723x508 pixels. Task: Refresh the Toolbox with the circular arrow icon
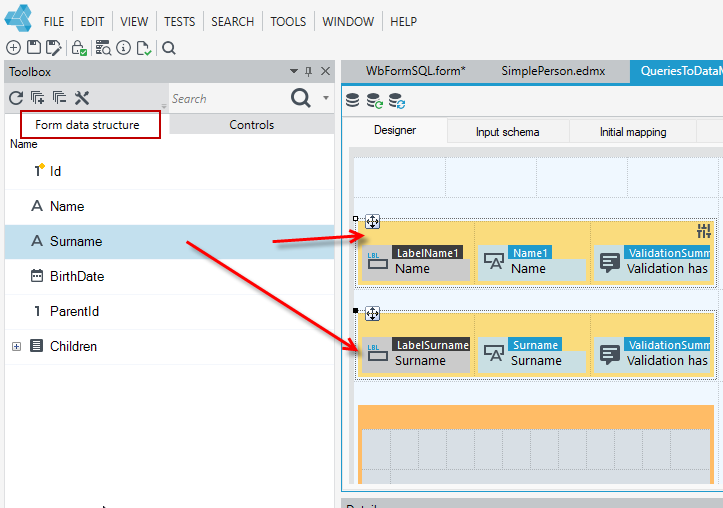coord(16,98)
